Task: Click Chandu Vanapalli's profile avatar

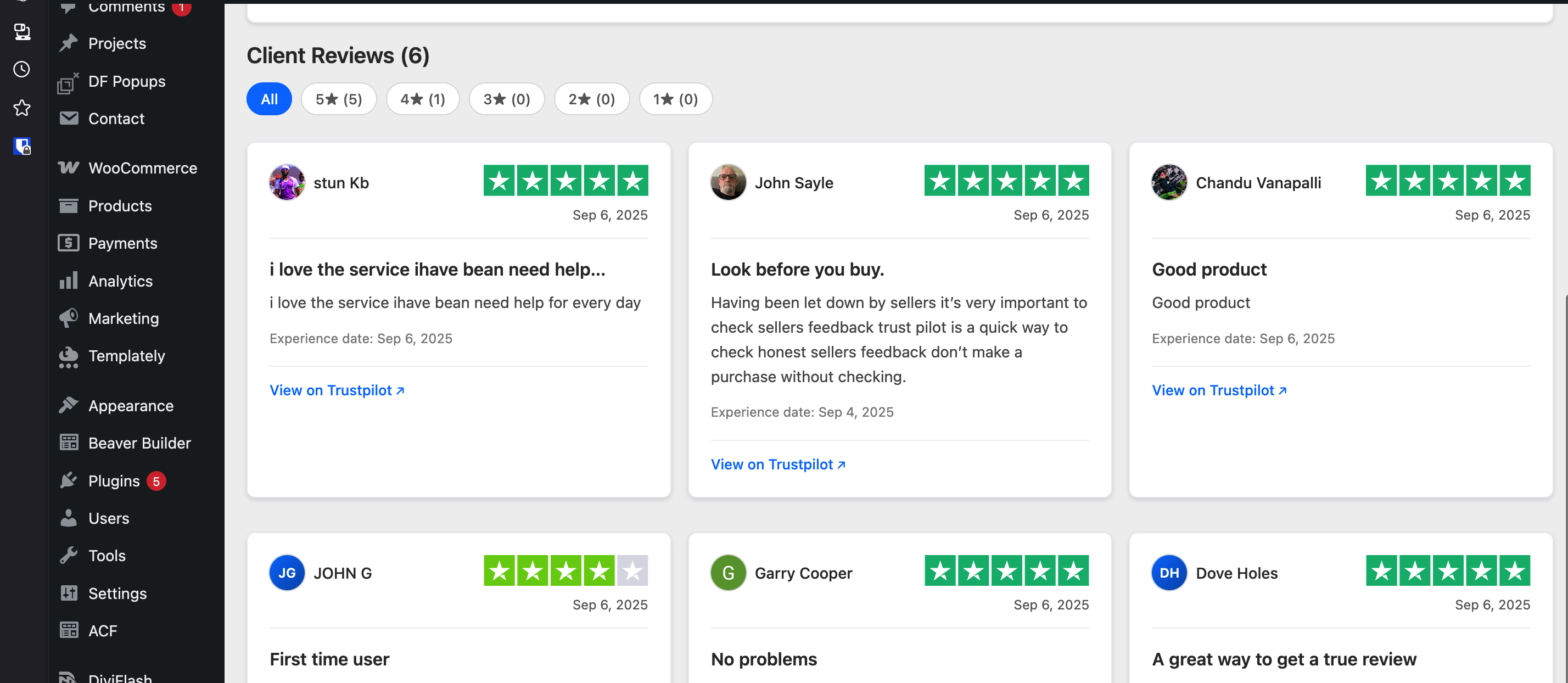Action: point(1169,182)
